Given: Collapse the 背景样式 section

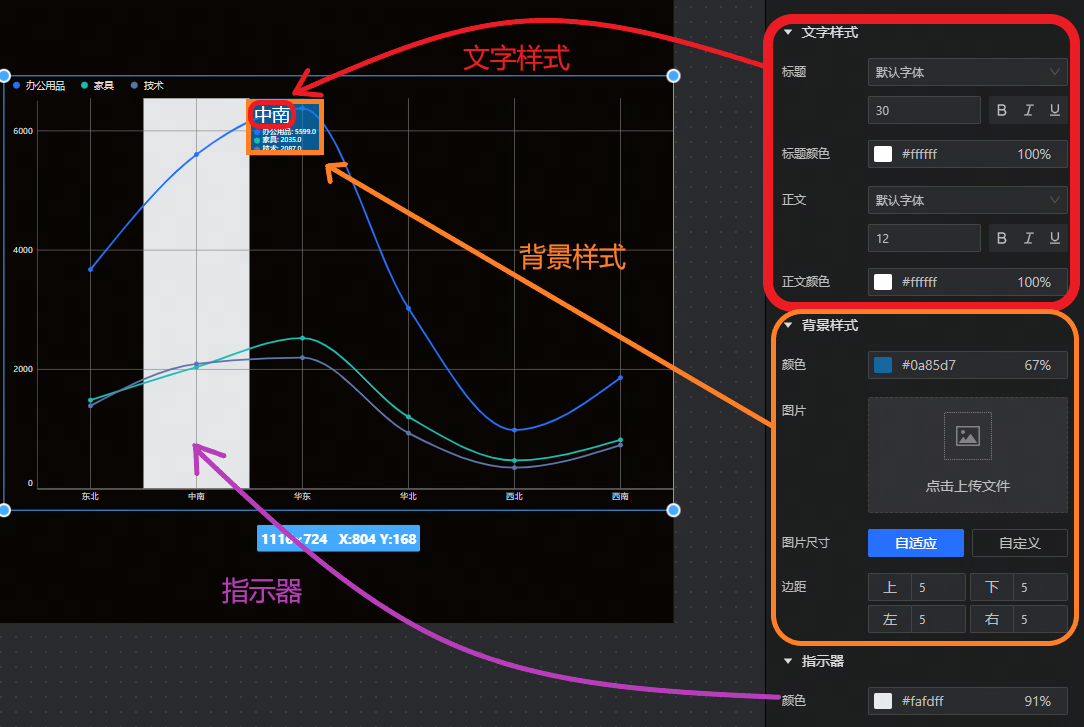Looking at the screenshot, I should pyautogui.click(x=788, y=326).
